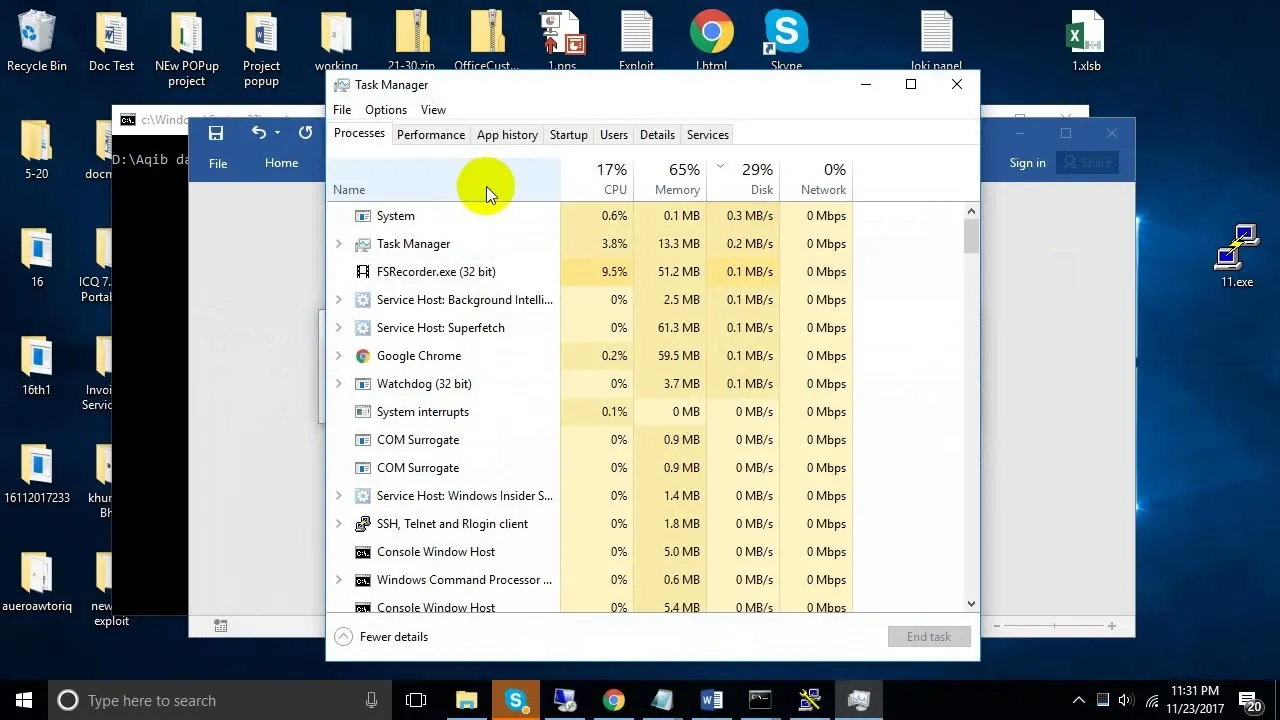Viewport: 1280px width, 720px height.
Task: Open the File menu in Task Manager
Action: [342, 110]
